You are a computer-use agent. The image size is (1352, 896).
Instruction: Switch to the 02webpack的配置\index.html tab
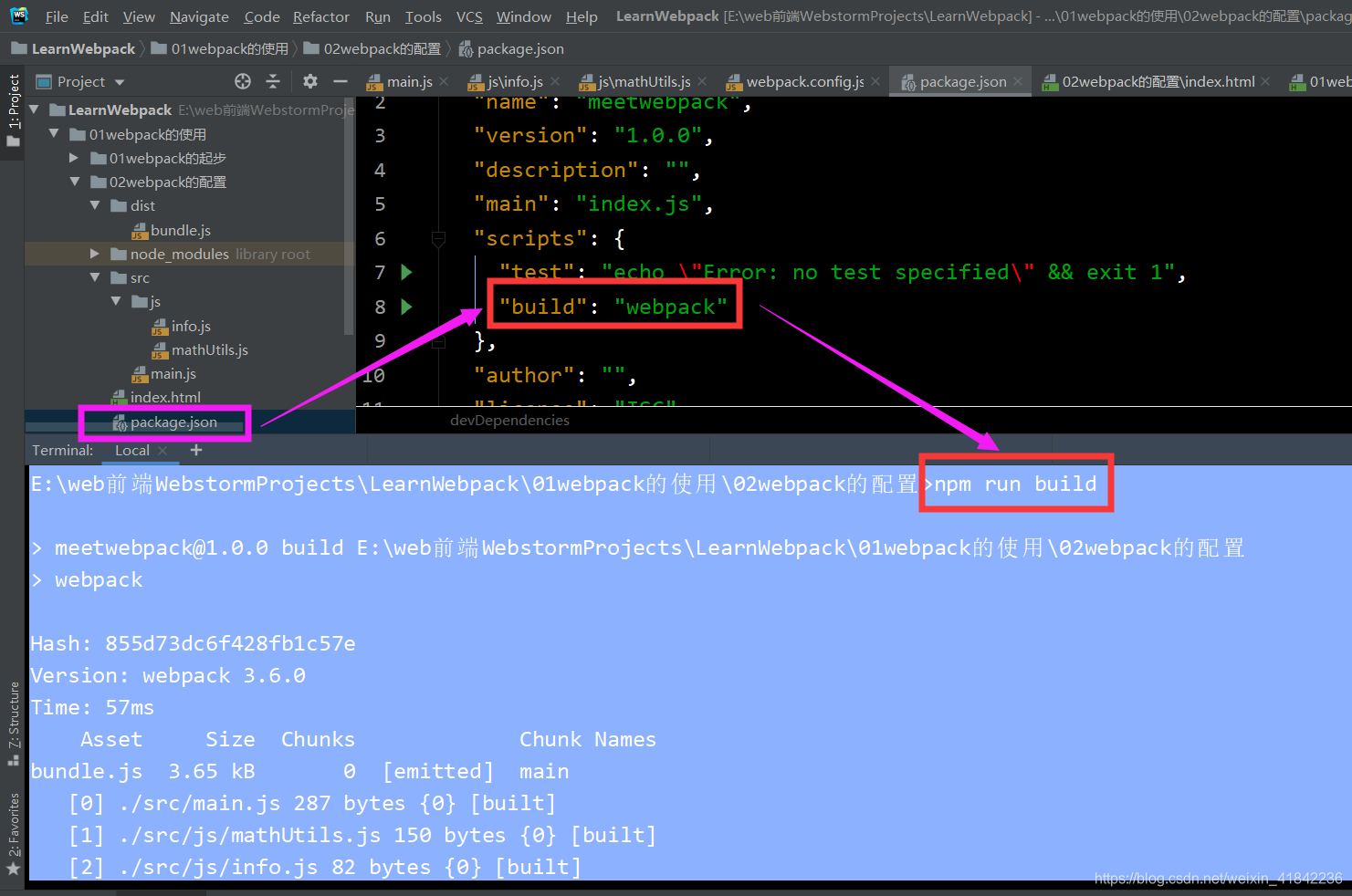point(1149,81)
